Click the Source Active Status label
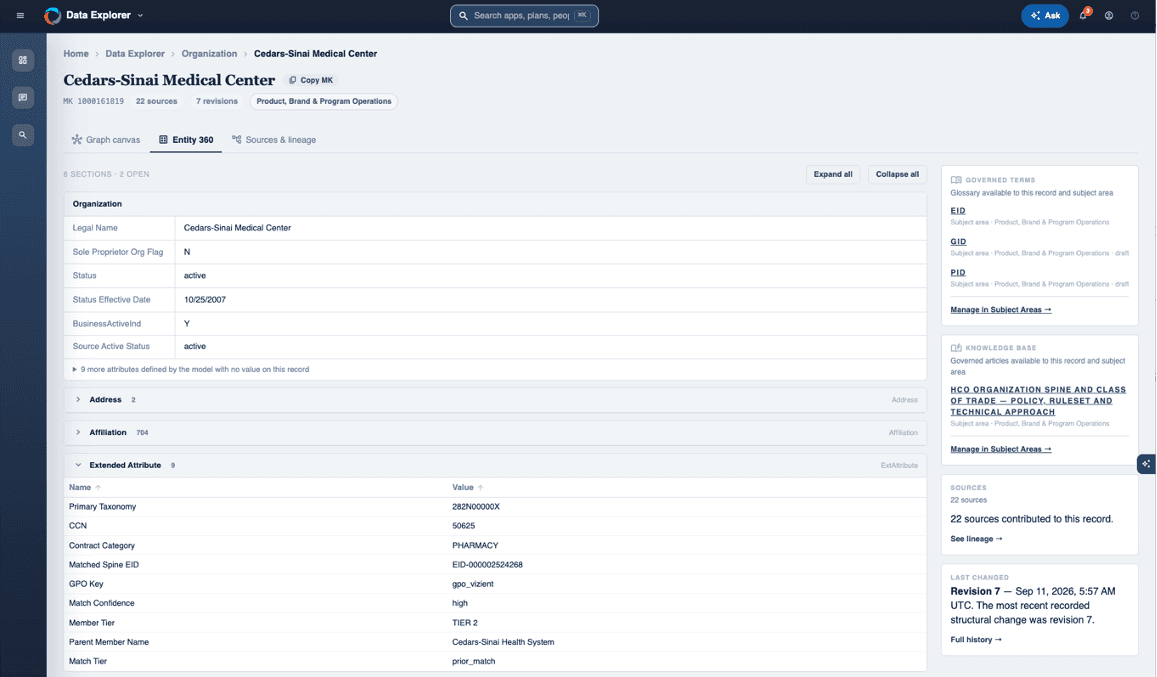 click(x=111, y=346)
